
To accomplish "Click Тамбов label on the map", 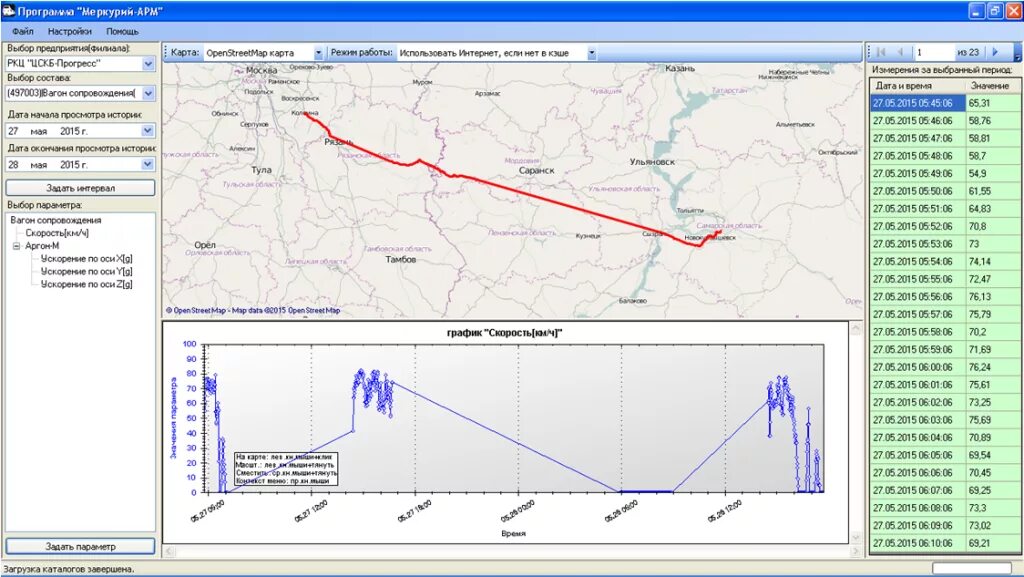I will 400,259.
